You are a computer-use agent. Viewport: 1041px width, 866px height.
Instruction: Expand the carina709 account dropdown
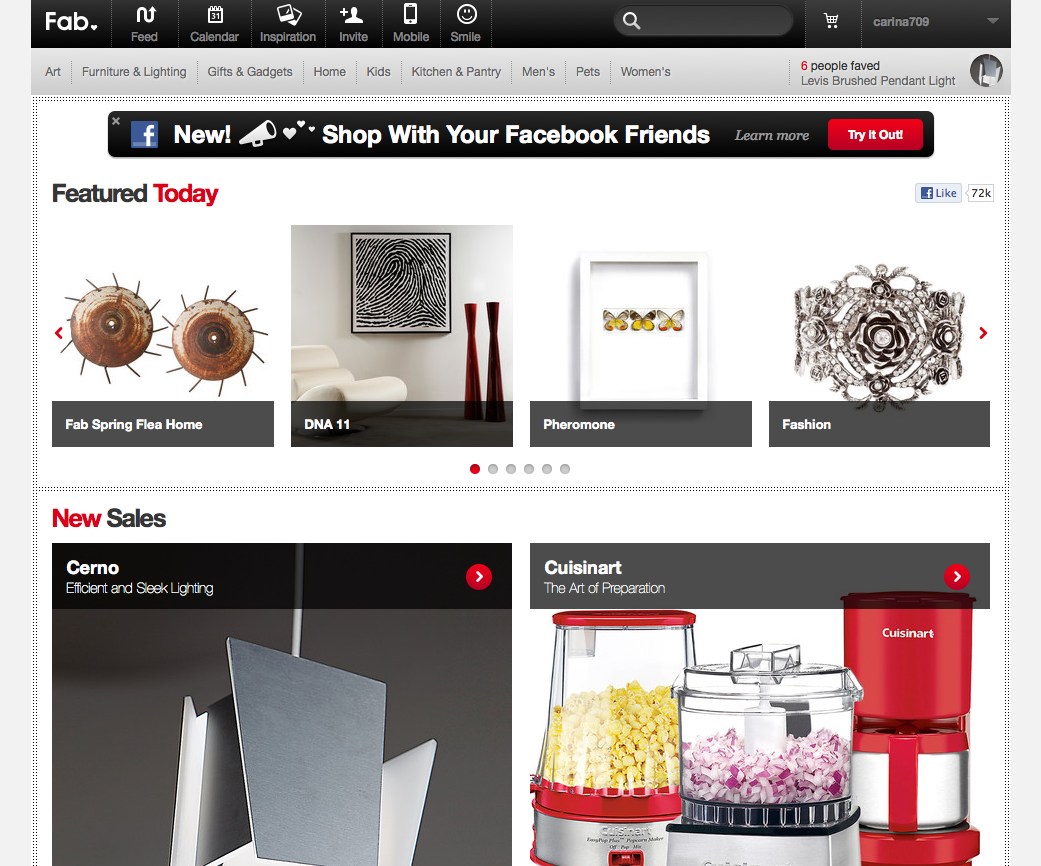(993, 21)
